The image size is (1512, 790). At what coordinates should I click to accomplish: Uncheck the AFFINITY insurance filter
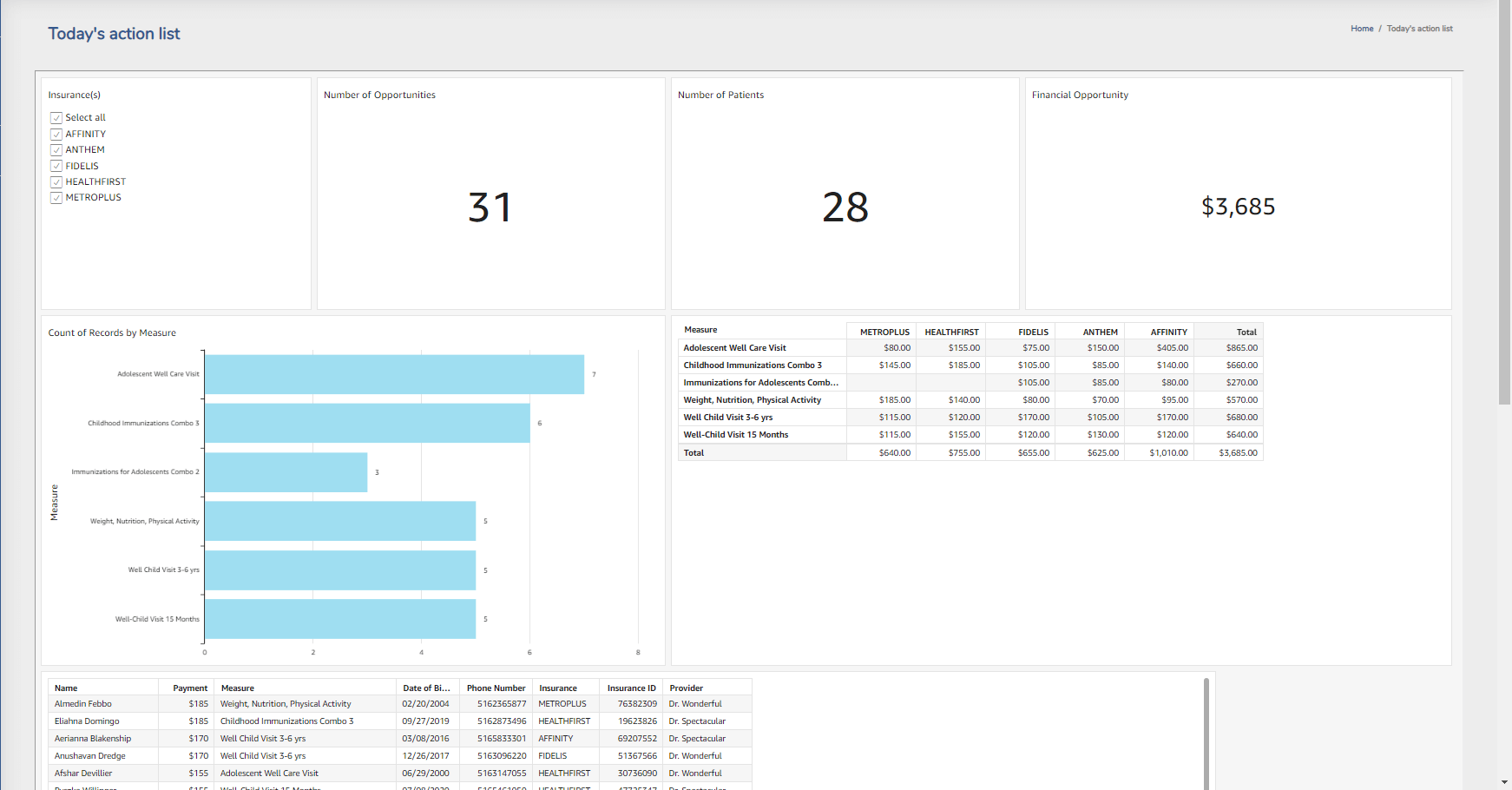click(56, 134)
